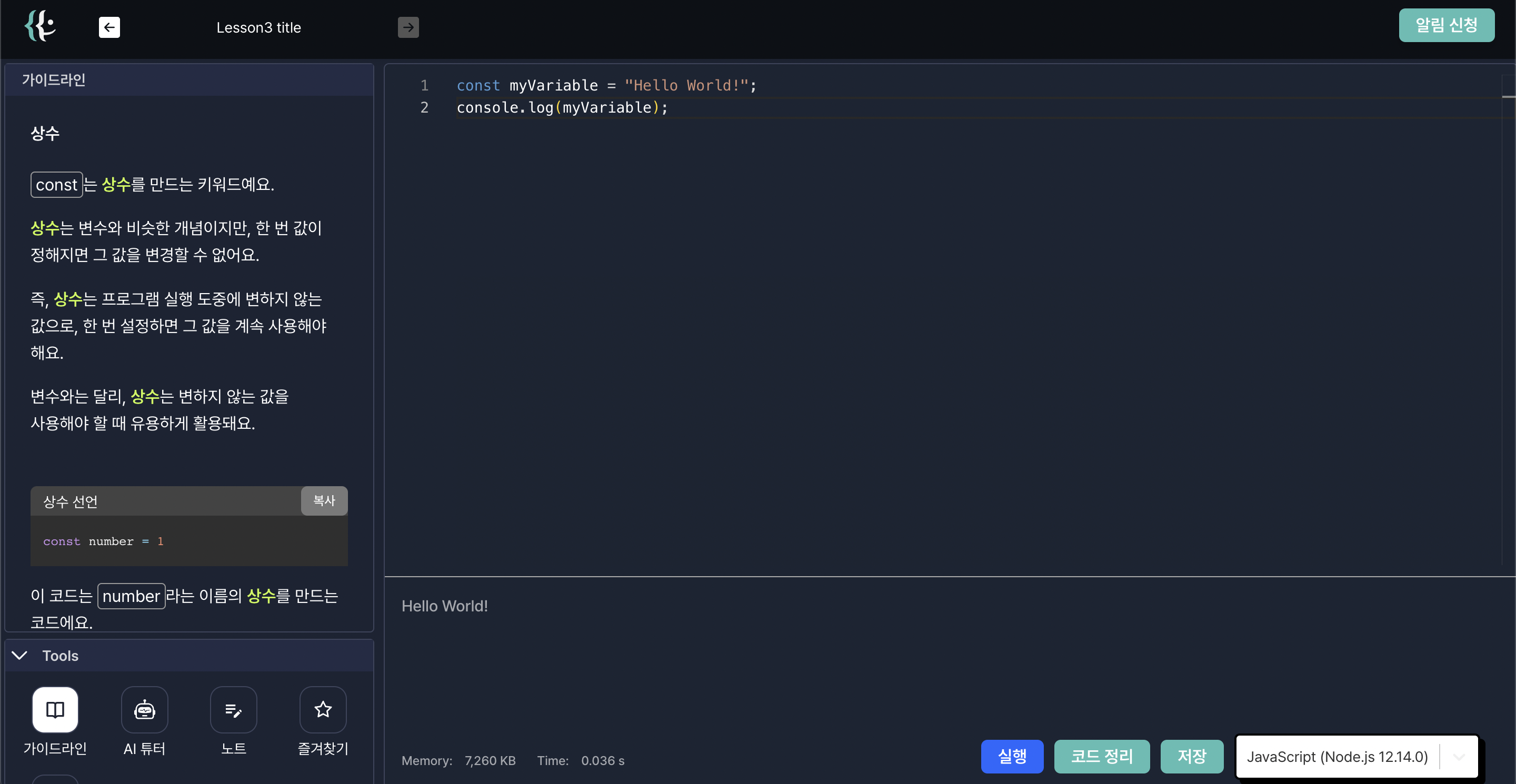The image size is (1516, 784).
Task: Open the AI 튜터 robot icon
Action: pos(144,709)
